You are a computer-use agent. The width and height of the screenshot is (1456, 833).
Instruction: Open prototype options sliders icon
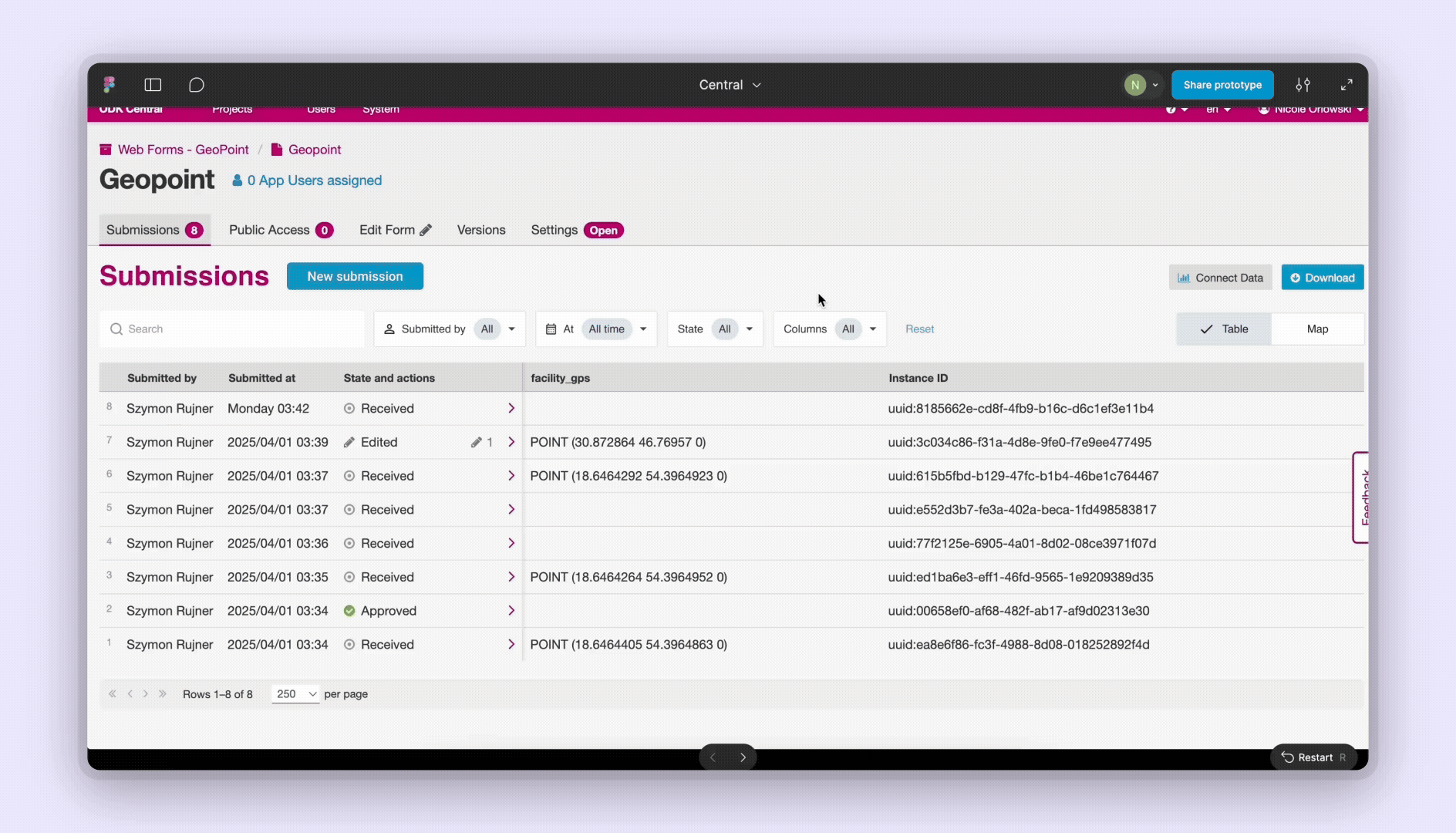[1303, 85]
